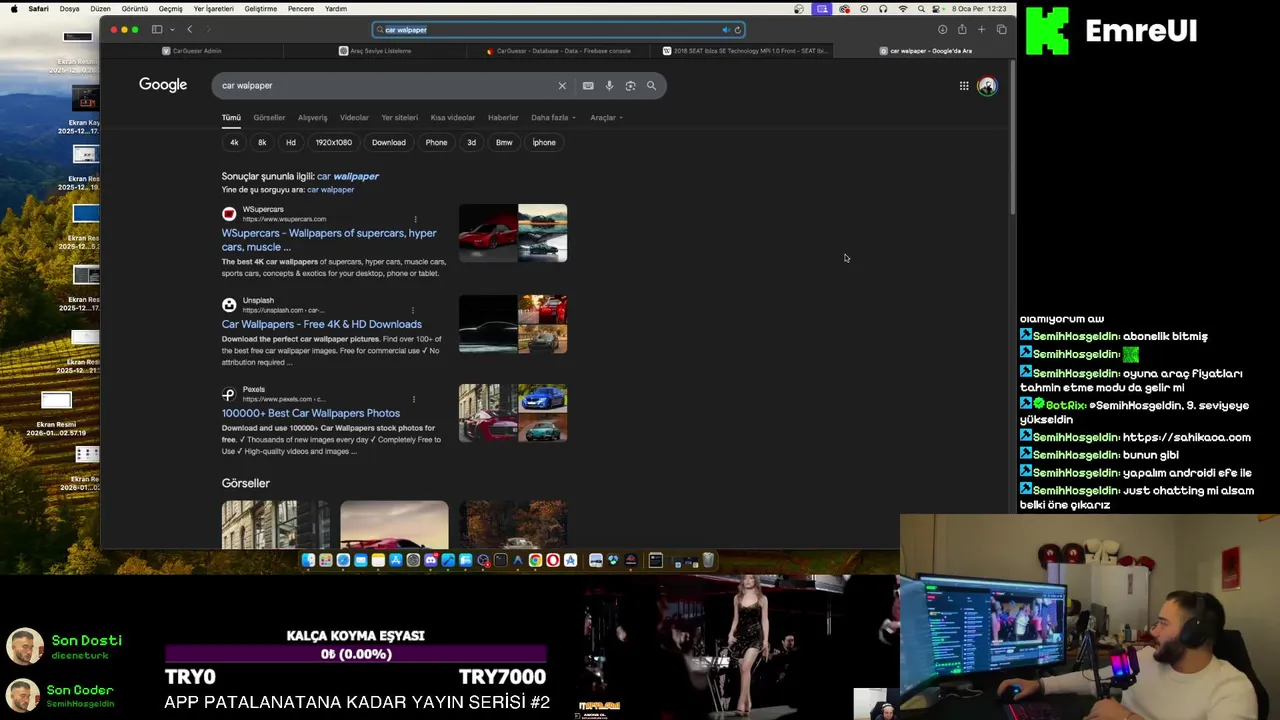Image resolution: width=1280 pixels, height=720 pixels.
Task: Open Discord from the Dock
Action: [431, 561]
